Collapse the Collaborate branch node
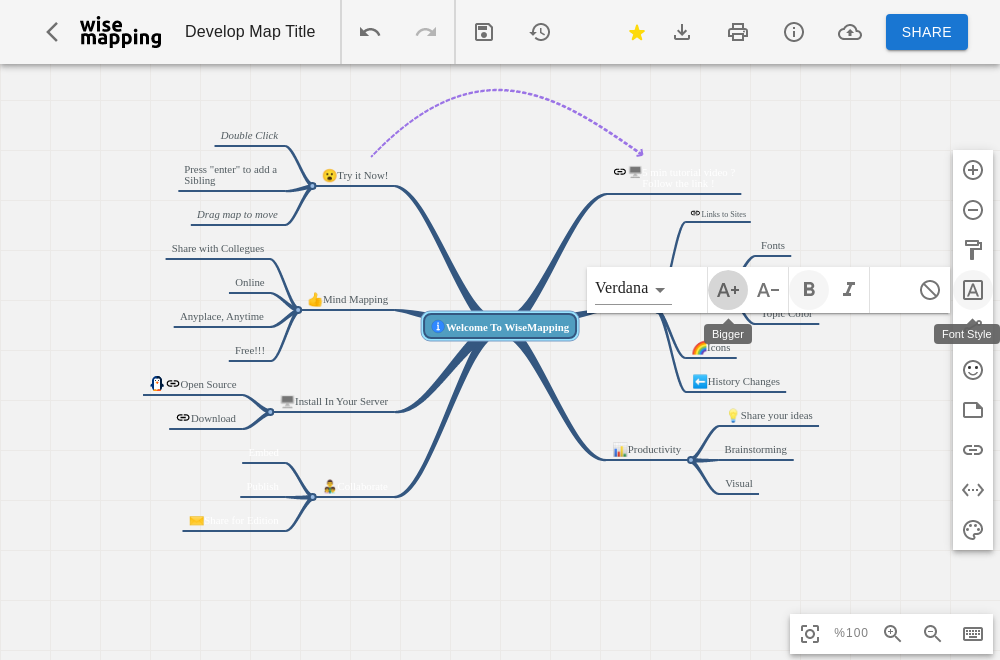The height and width of the screenshot is (660, 1000). [x=312, y=497]
